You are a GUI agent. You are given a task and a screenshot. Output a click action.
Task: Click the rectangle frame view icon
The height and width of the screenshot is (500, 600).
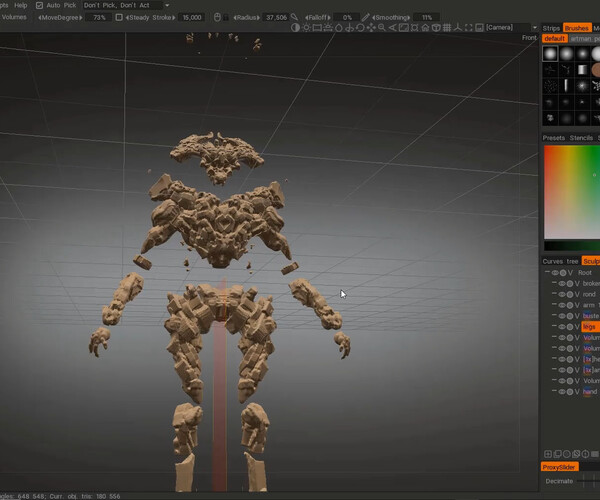[317, 28]
